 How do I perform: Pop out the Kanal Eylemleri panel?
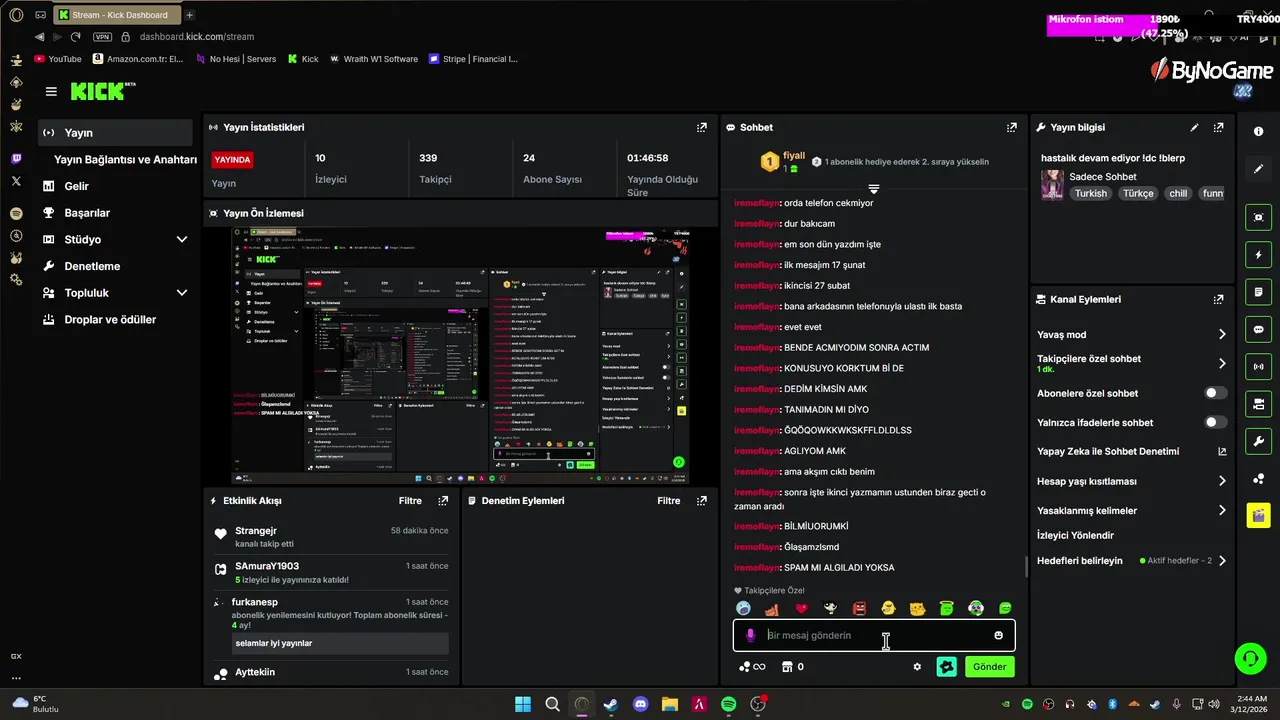pyautogui.click(x=1218, y=299)
